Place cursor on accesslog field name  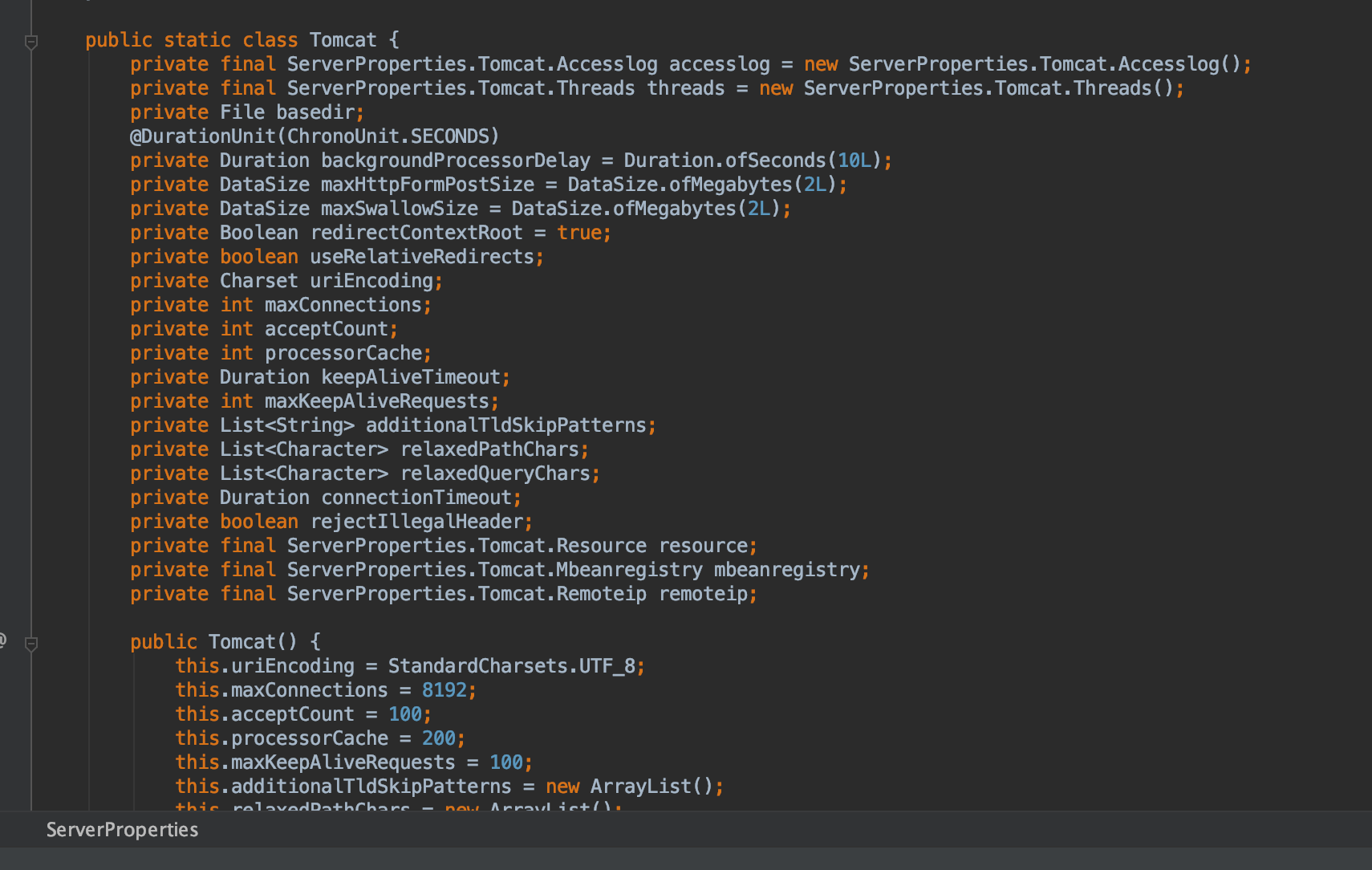click(x=720, y=64)
